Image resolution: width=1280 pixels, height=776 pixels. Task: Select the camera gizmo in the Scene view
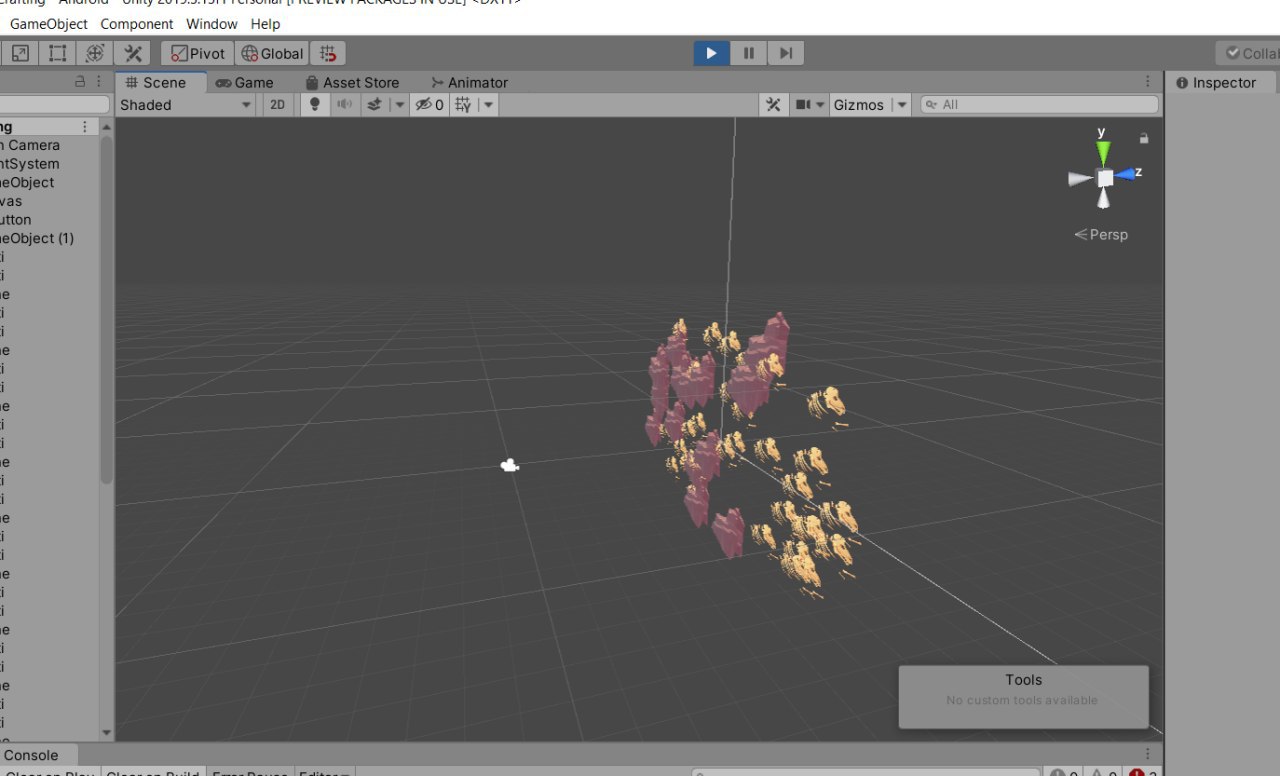(x=509, y=465)
